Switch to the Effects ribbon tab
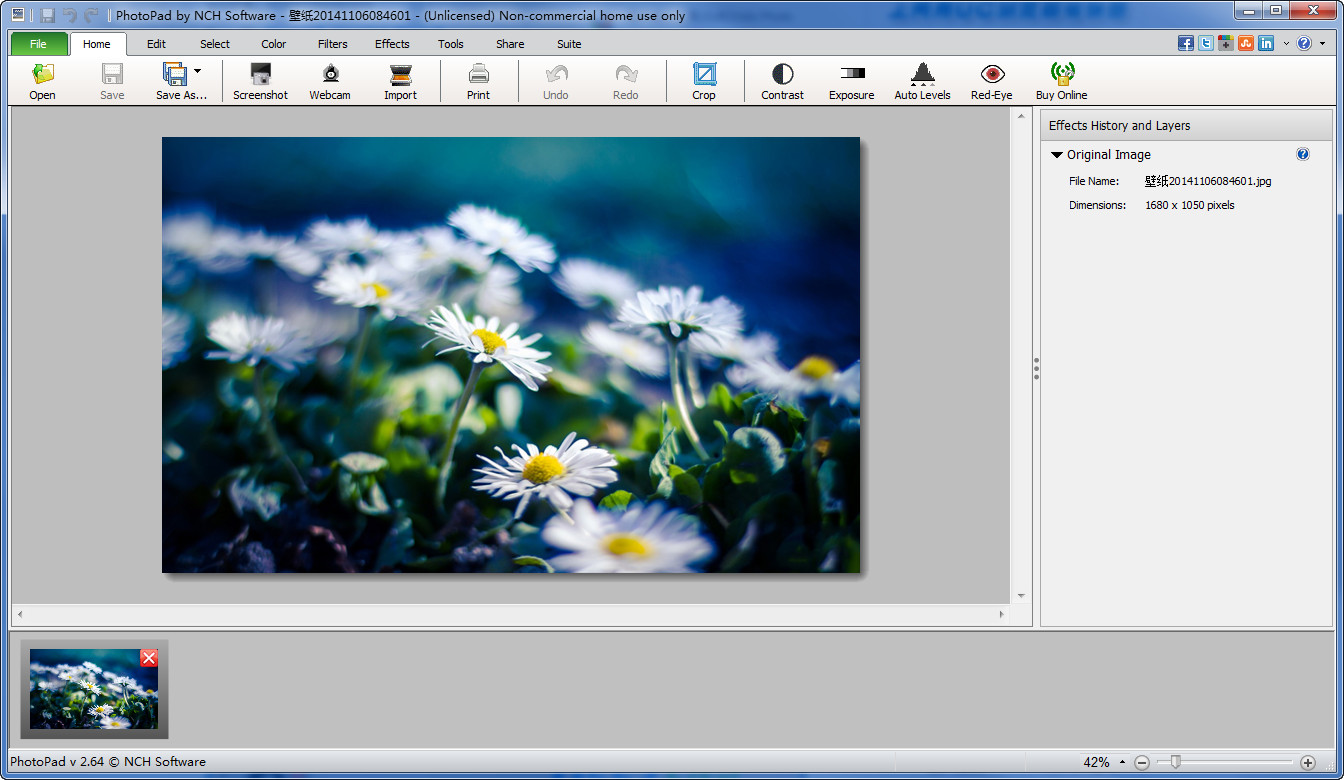 click(392, 44)
